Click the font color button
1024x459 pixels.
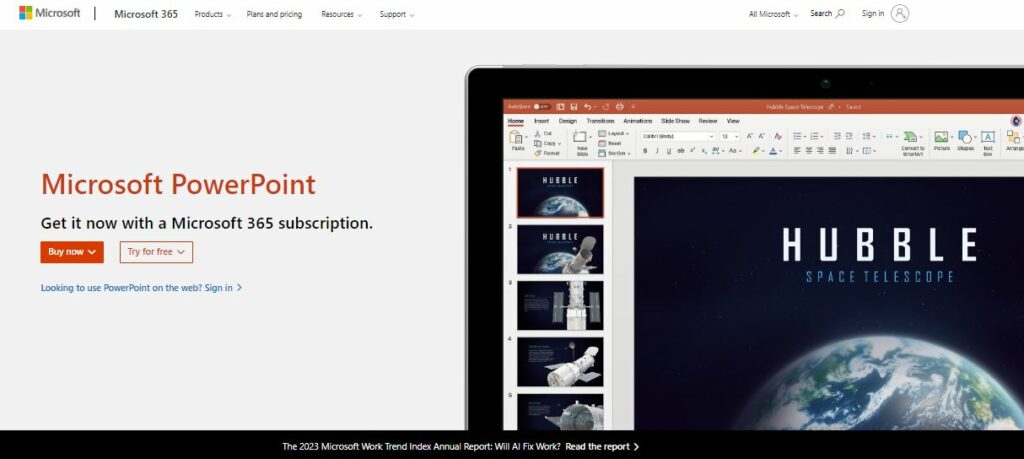coord(773,151)
